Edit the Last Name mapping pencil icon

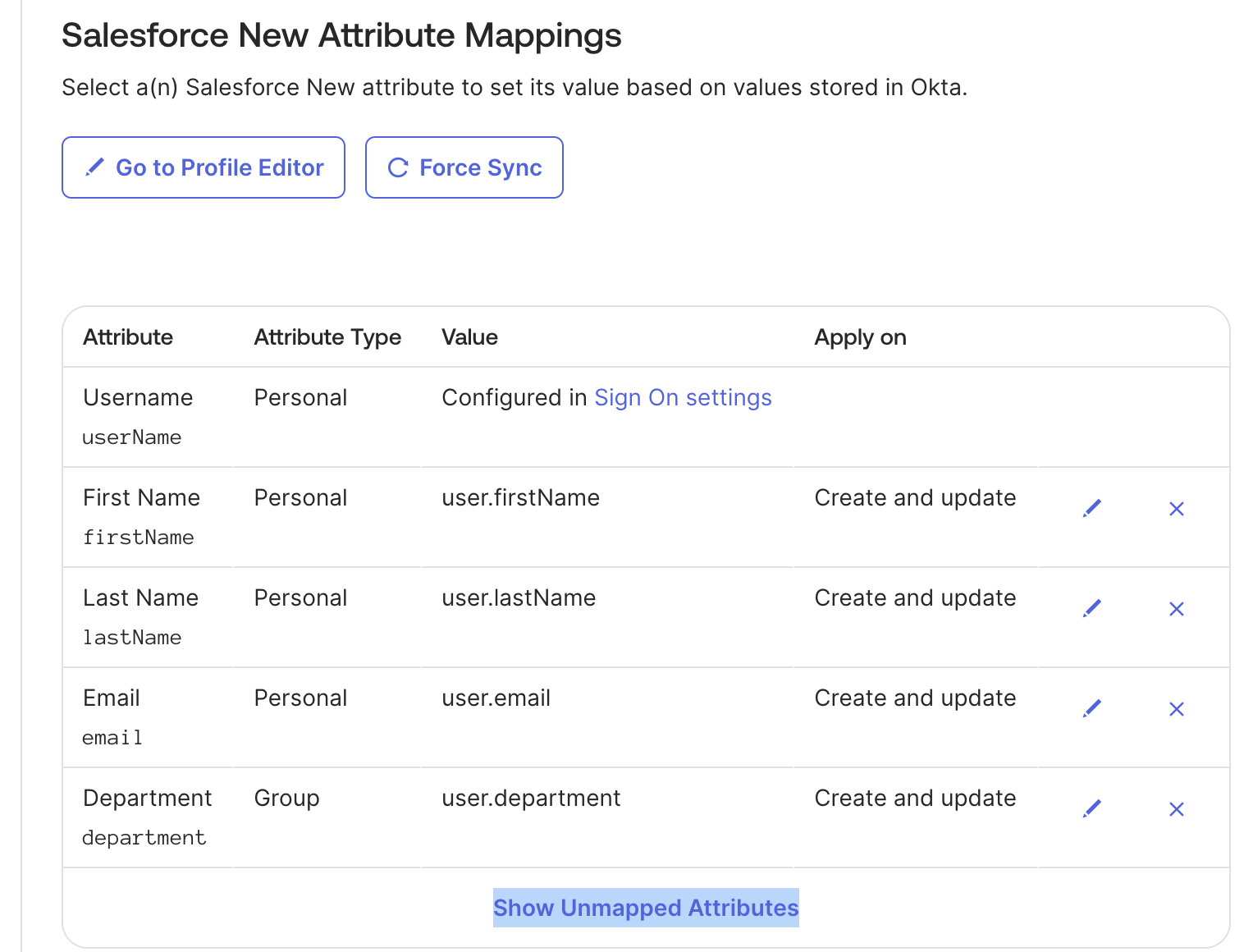[1092, 609]
